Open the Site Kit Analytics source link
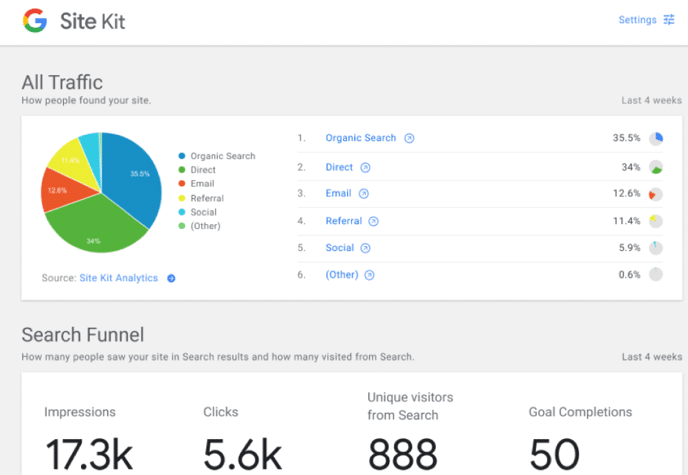Screen dimensions: 688x475 coord(118,279)
